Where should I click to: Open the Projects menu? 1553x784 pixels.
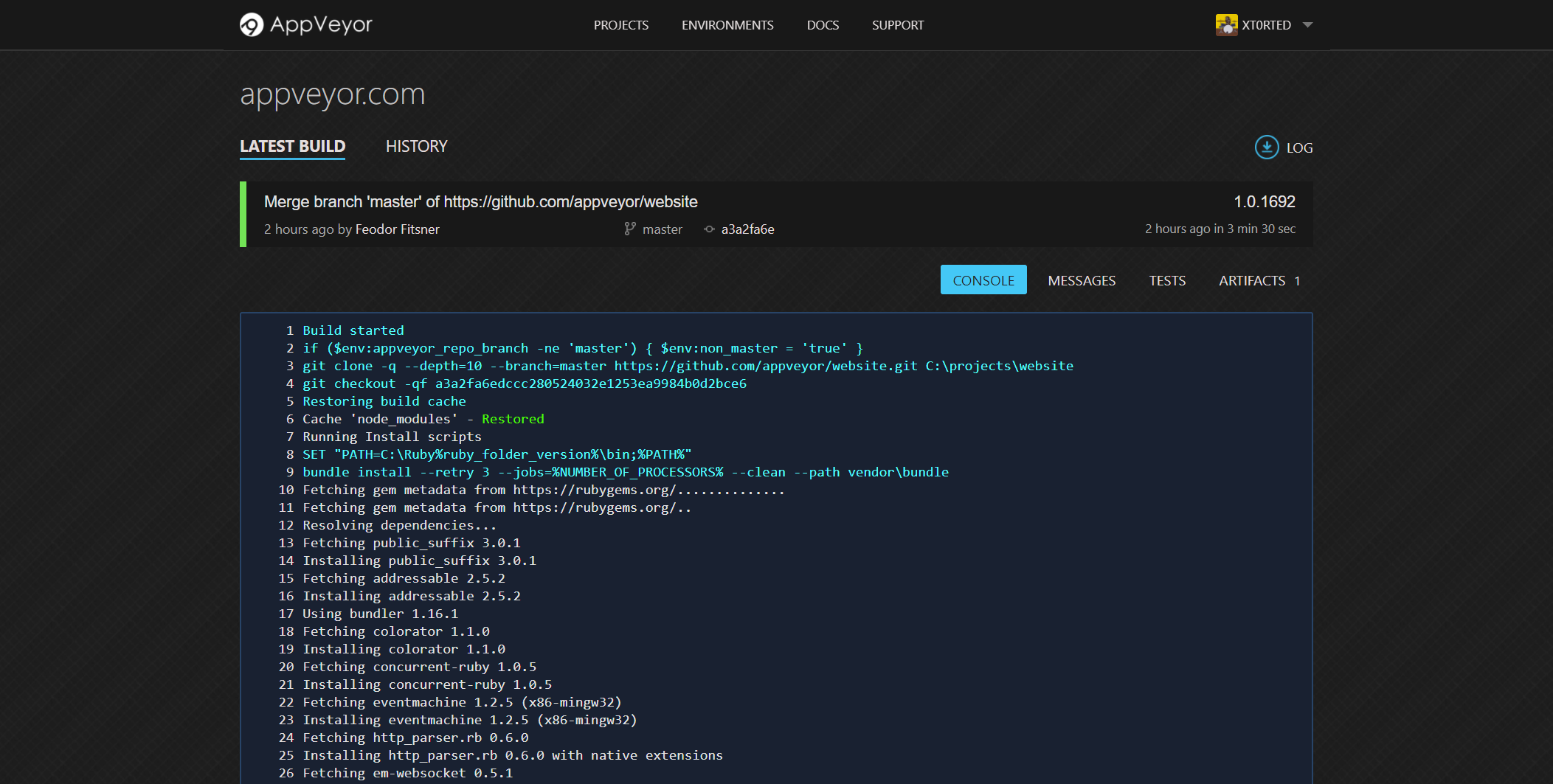point(621,25)
